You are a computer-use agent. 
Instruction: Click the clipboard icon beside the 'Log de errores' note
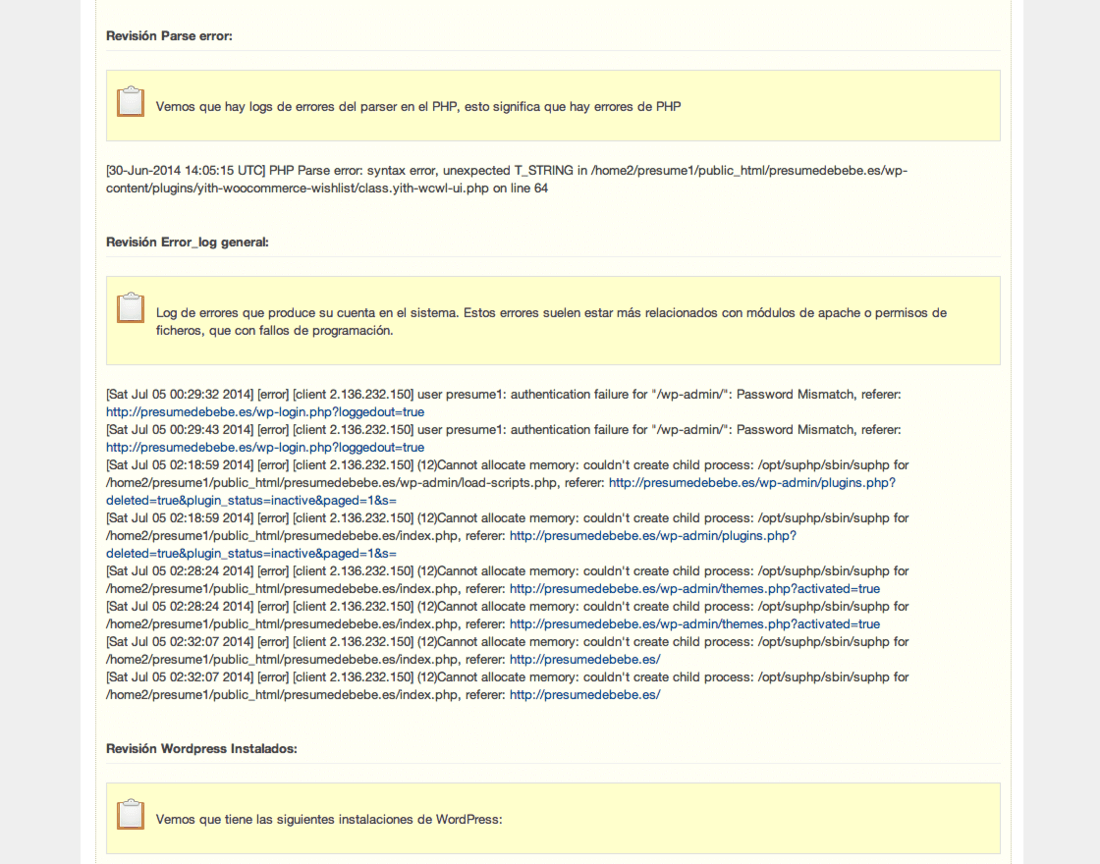coord(130,308)
